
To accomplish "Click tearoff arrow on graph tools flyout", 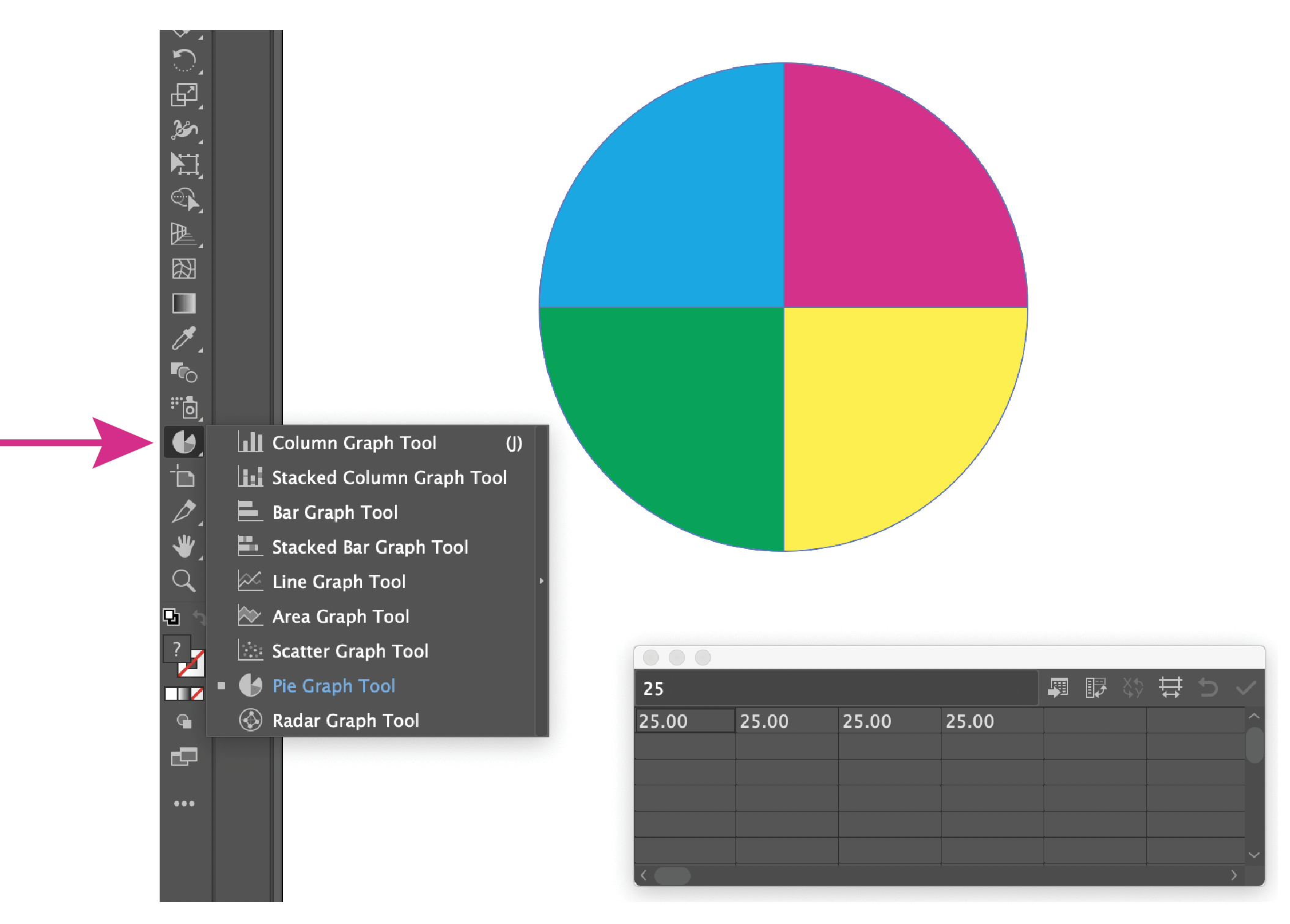I will click(x=541, y=581).
